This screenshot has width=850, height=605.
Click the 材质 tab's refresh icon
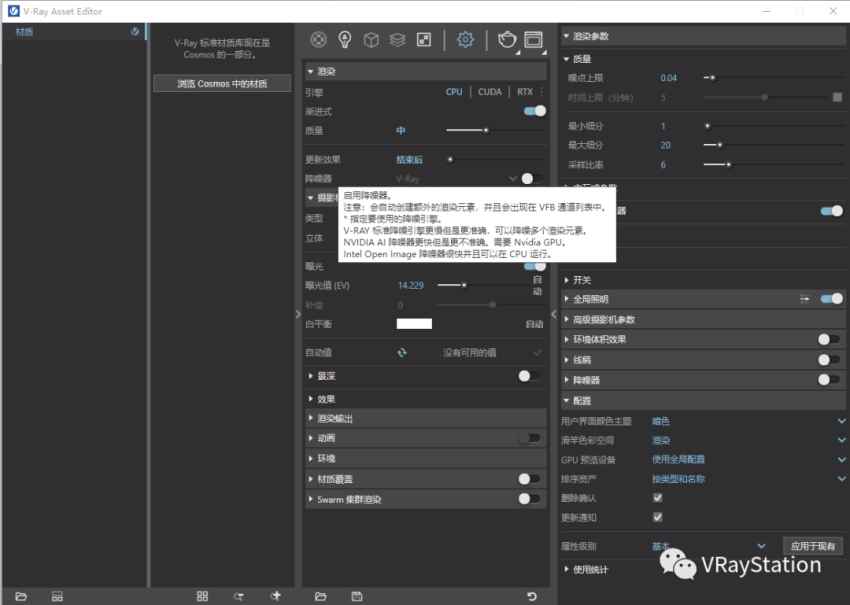click(x=135, y=31)
